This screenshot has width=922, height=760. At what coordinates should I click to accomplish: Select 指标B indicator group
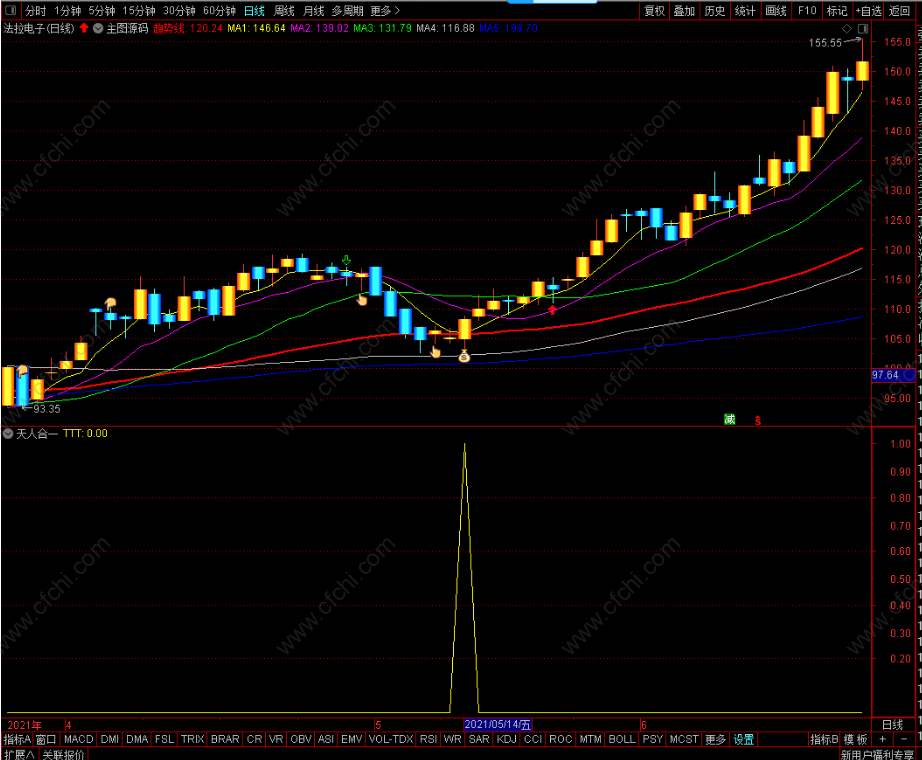pyautogui.click(x=824, y=739)
